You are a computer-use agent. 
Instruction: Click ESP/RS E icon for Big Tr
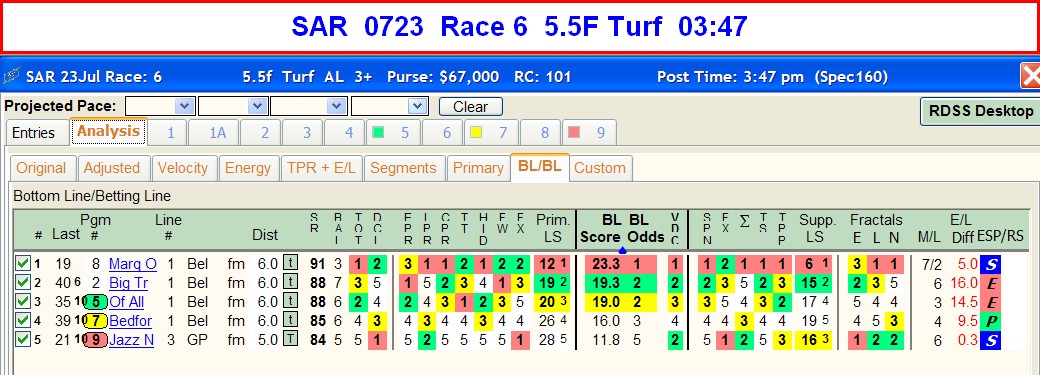click(x=990, y=283)
